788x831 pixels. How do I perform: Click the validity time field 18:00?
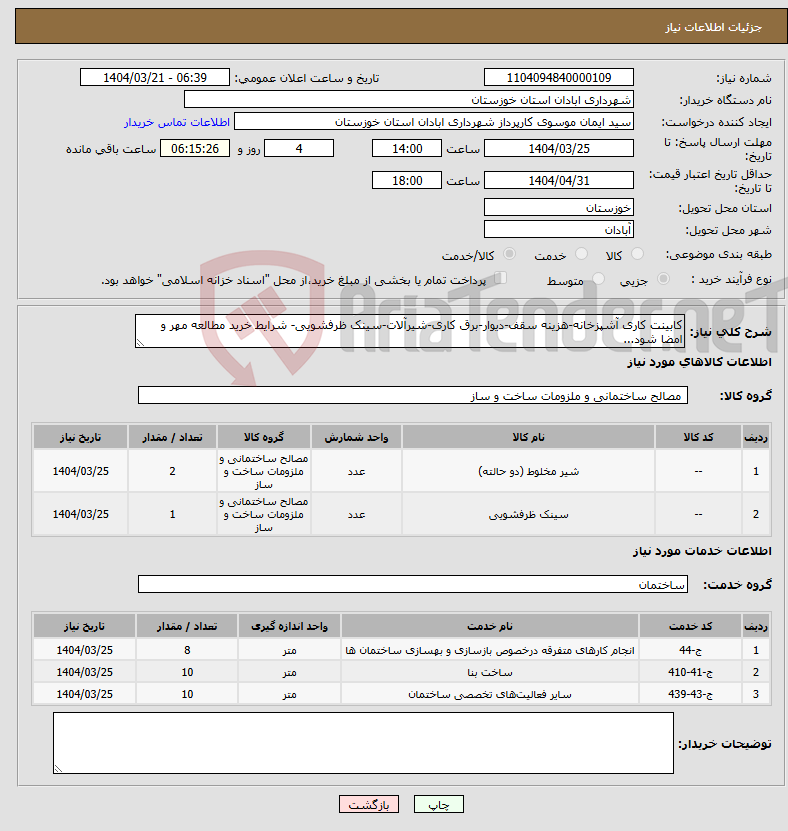pos(406,180)
